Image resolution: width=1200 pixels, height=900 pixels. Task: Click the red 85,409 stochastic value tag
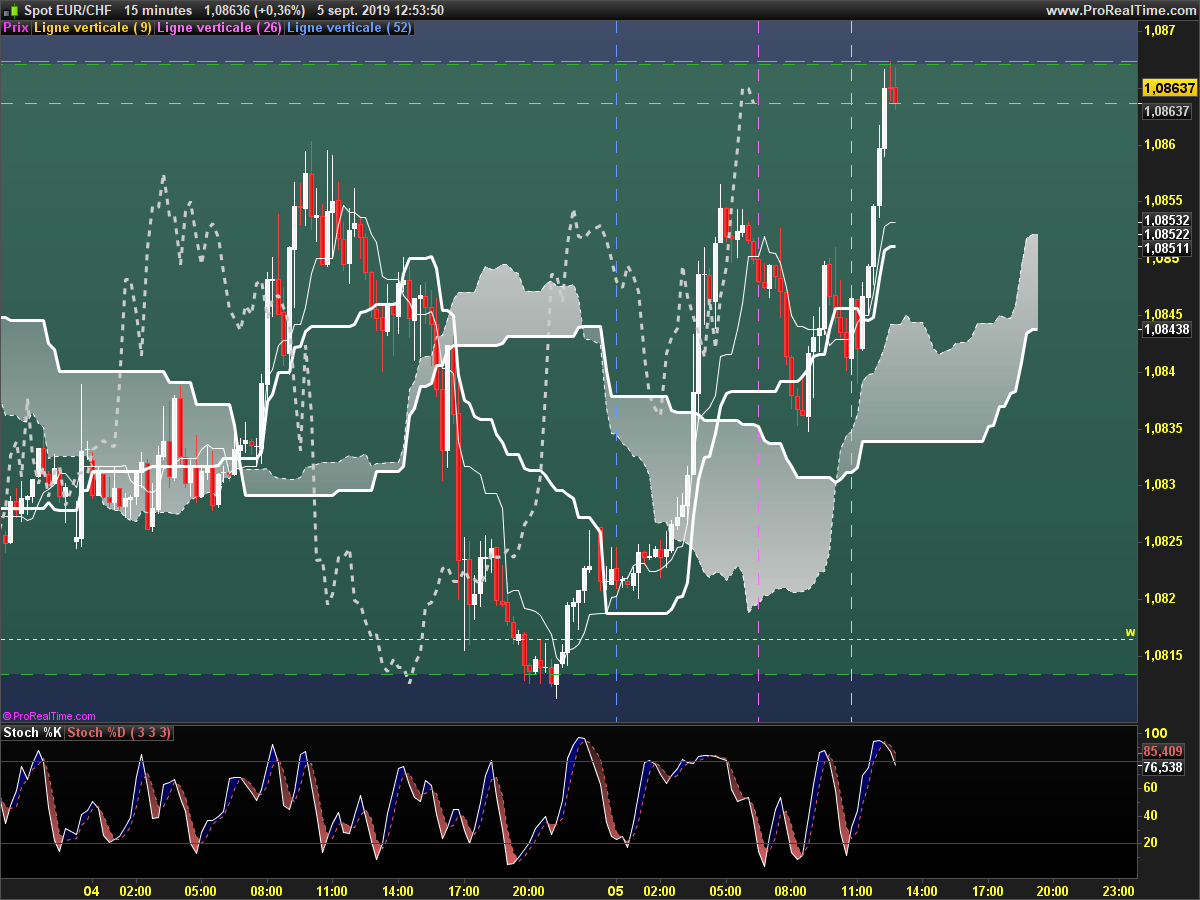tap(1163, 751)
